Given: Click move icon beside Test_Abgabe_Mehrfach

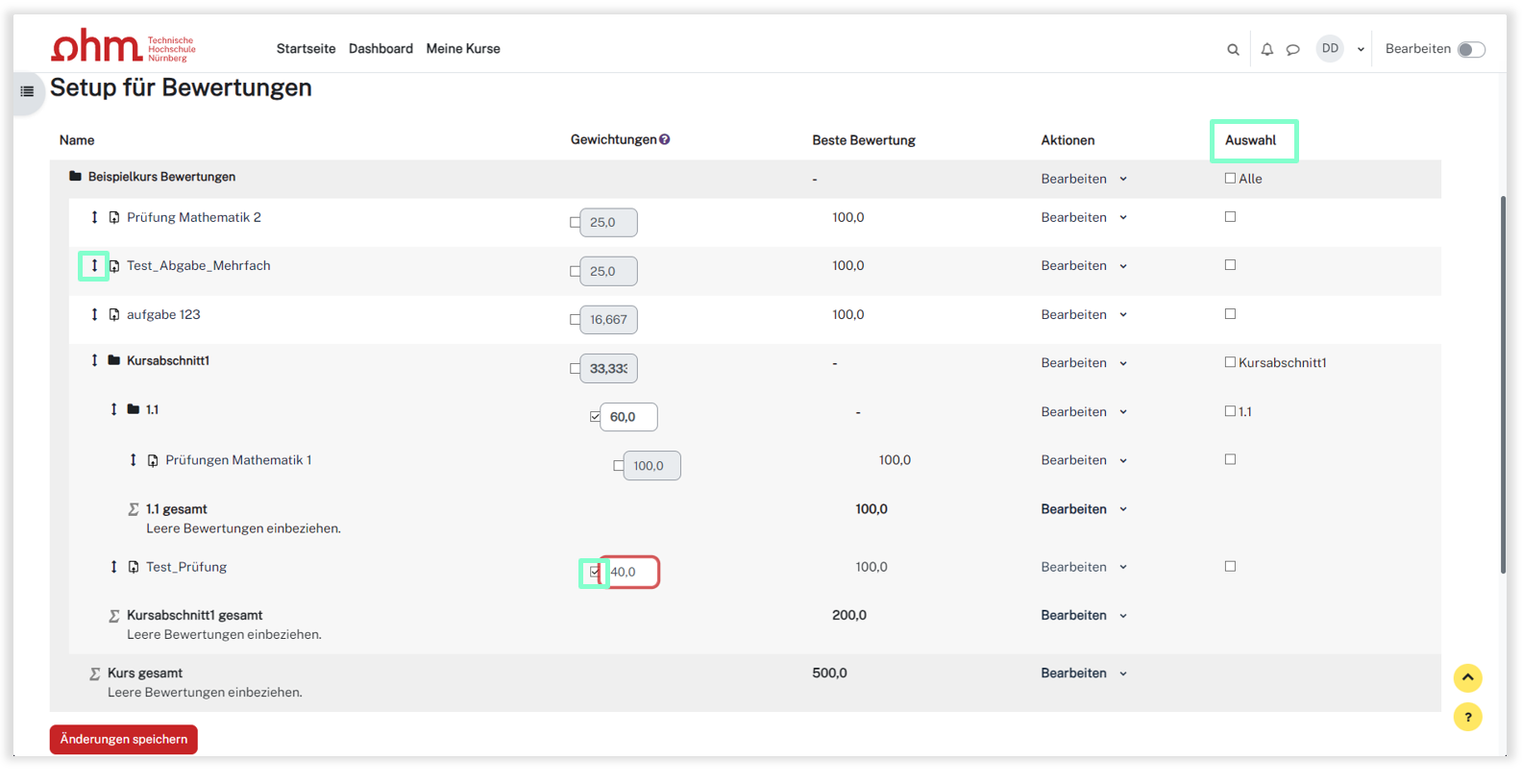Looking at the screenshot, I should click(x=94, y=265).
